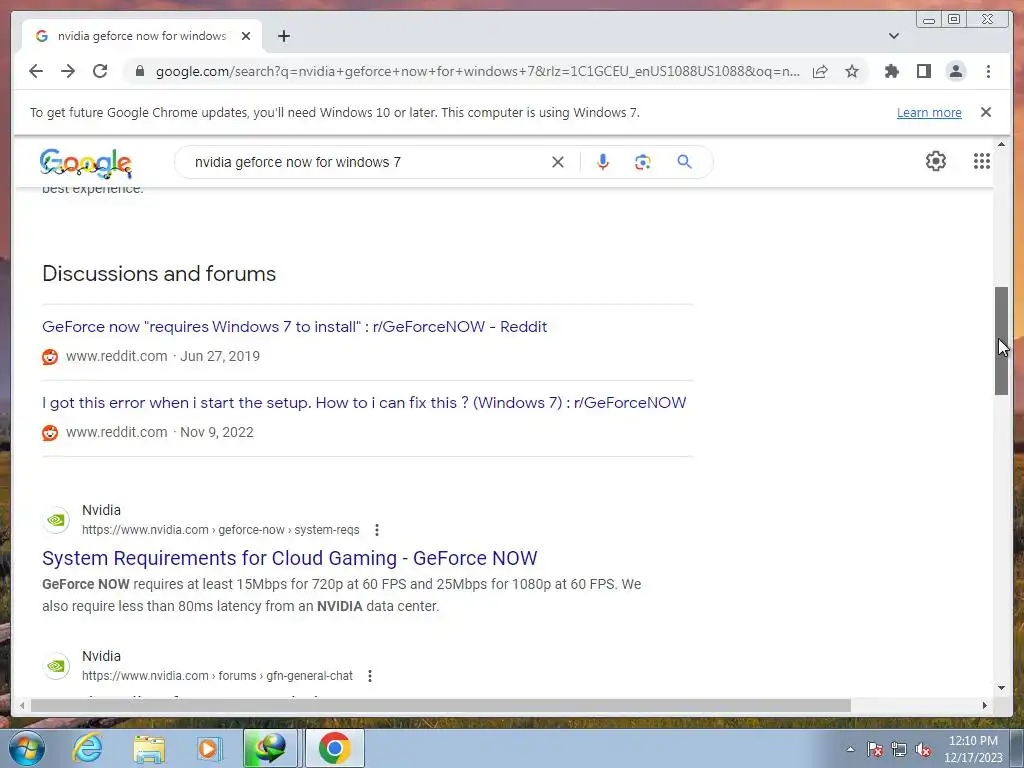Image resolution: width=1024 pixels, height=768 pixels.
Task: Go back to the previous page
Action: [36, 71]
